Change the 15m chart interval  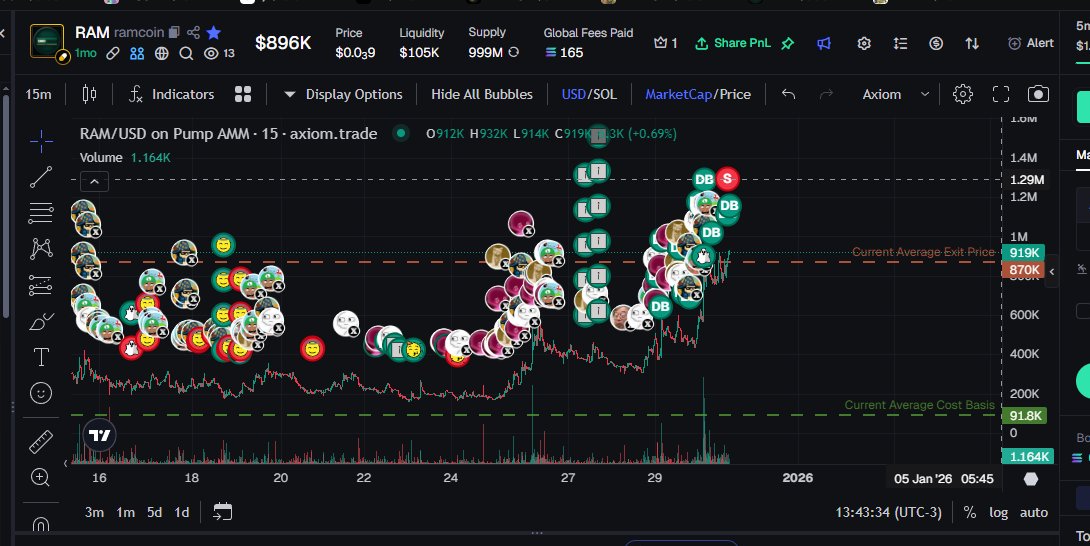38,94
